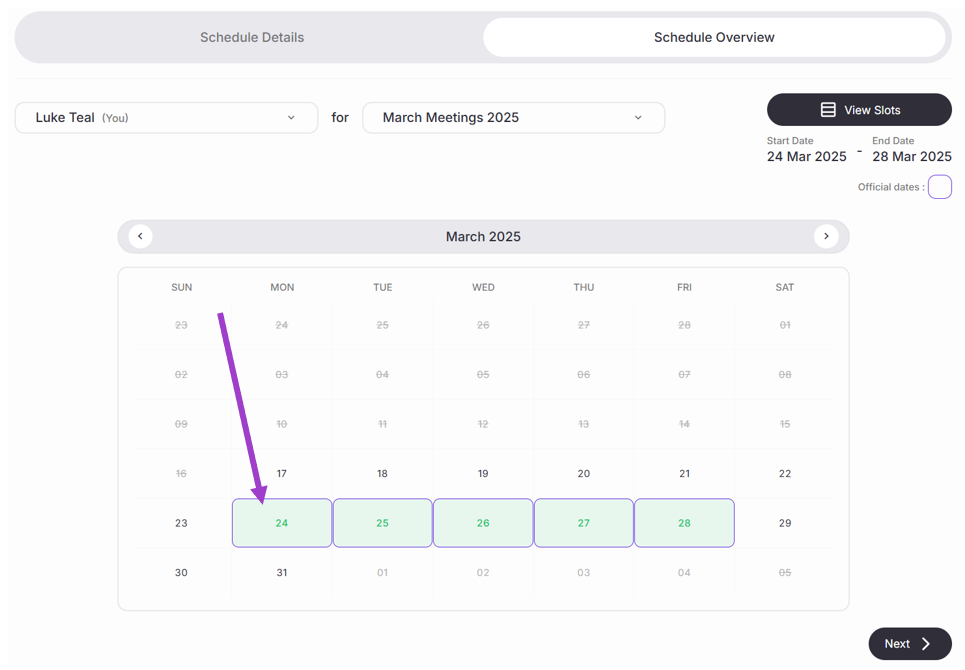Open the Luke Teal user dropdown
Viewport: 965px width, 670px height.
point(166,118)
